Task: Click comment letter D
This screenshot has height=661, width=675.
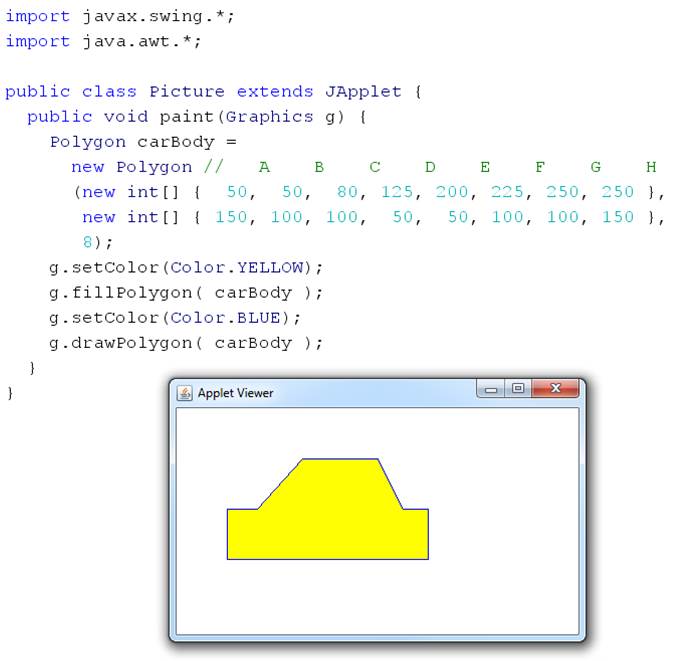Action: [x=430, y=167]
